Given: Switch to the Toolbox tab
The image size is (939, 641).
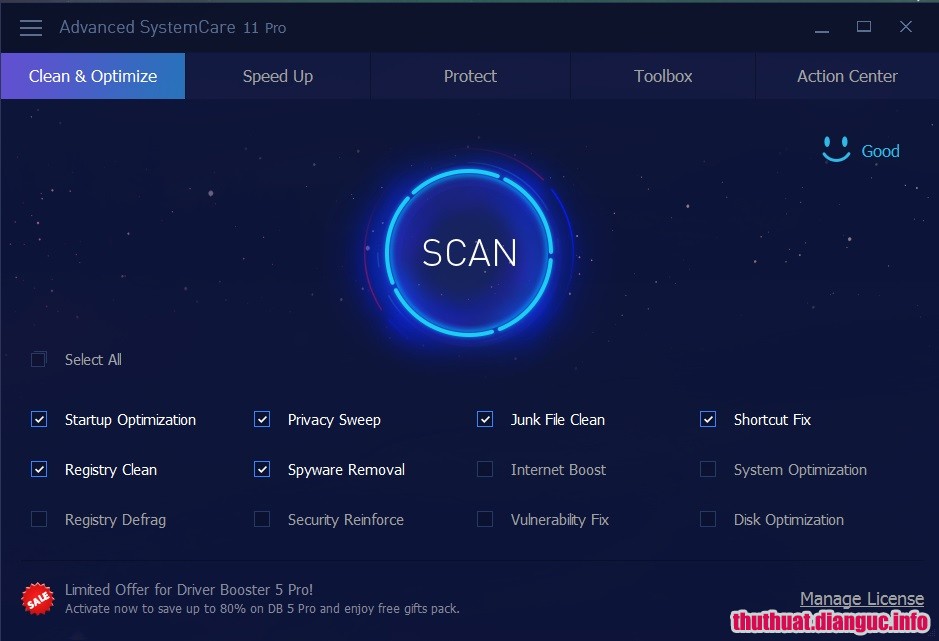Looking at the screenshot, I should coord(662,76).
